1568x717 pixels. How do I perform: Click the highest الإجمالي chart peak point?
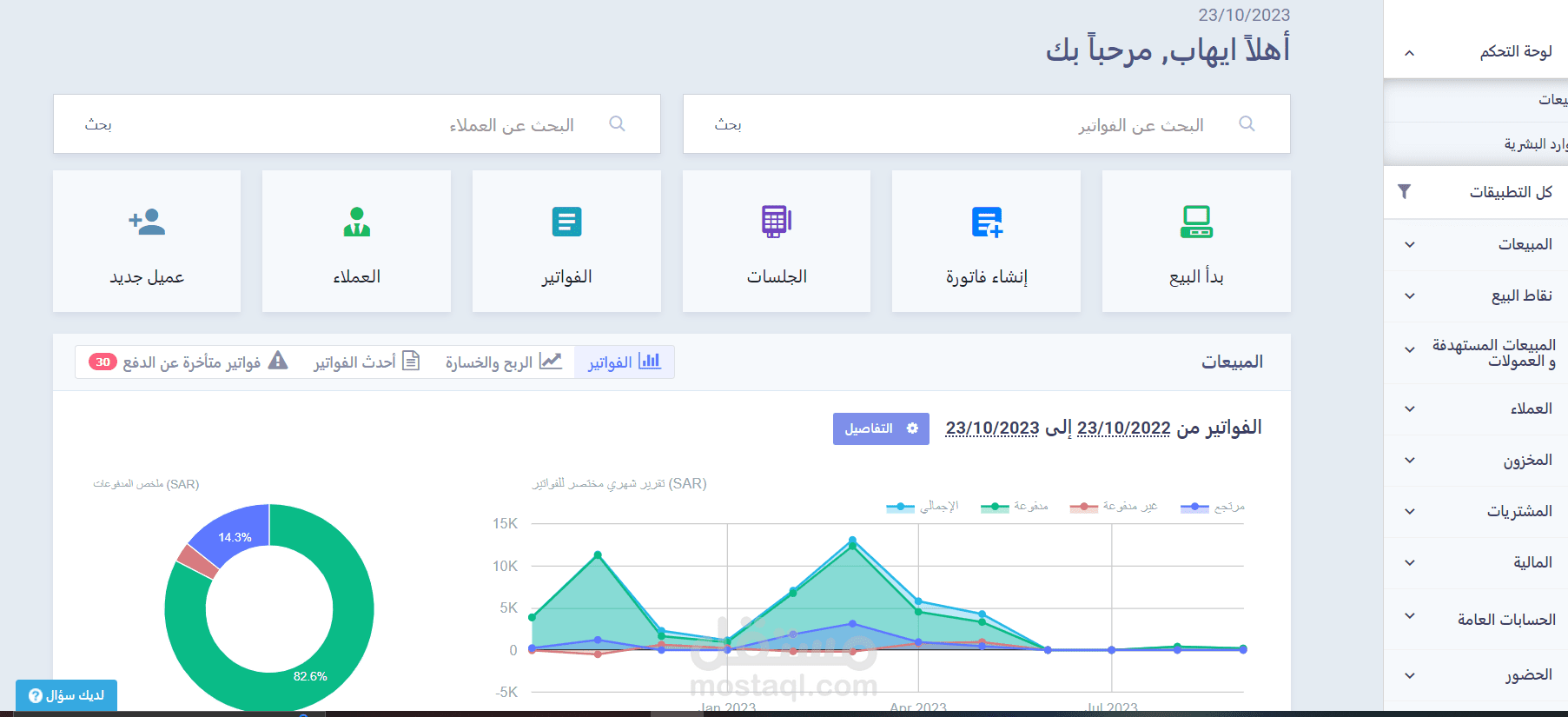click(x=852, y=540)
